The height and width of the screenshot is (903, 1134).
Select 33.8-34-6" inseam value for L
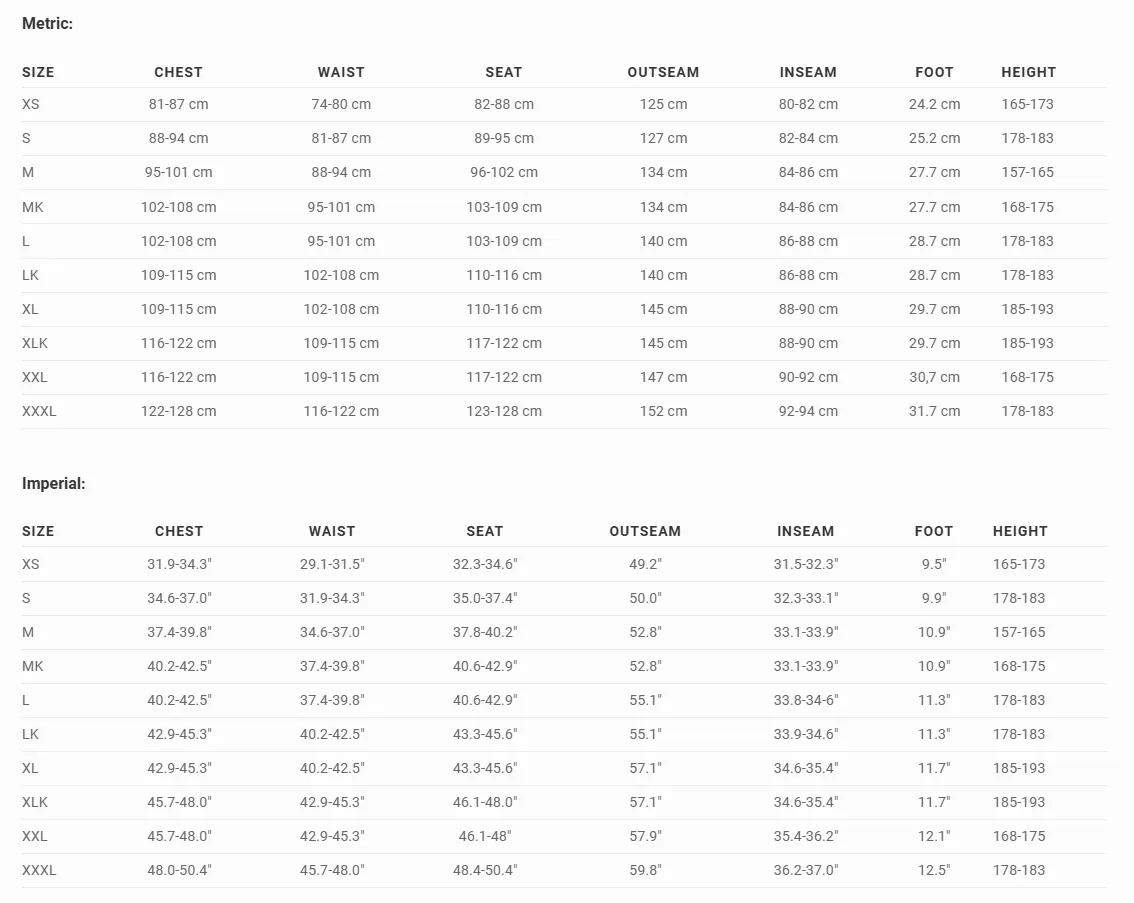pyautogui.click(x=806, y=700)
